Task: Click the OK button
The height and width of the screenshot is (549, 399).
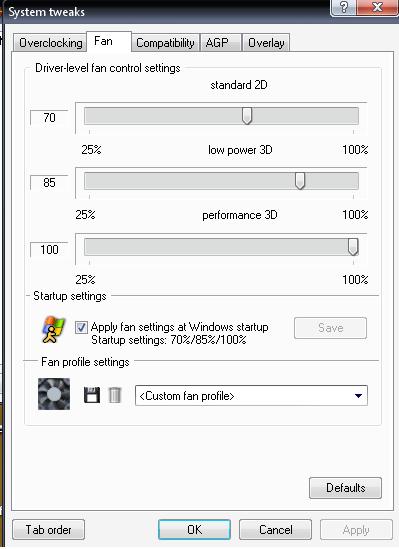Action: point(194,529)
